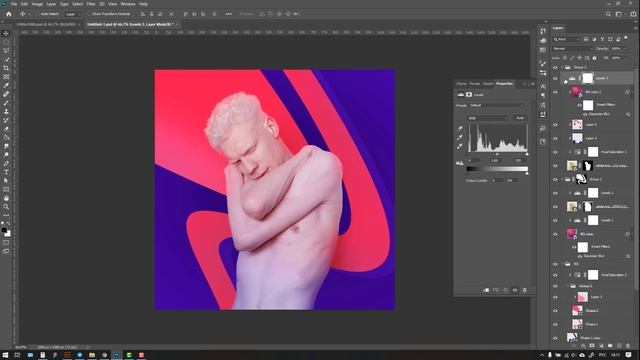Select the Eyedropper tool in left toolbar
This screenshot has width=640, height=360.
tap(6, 85)
